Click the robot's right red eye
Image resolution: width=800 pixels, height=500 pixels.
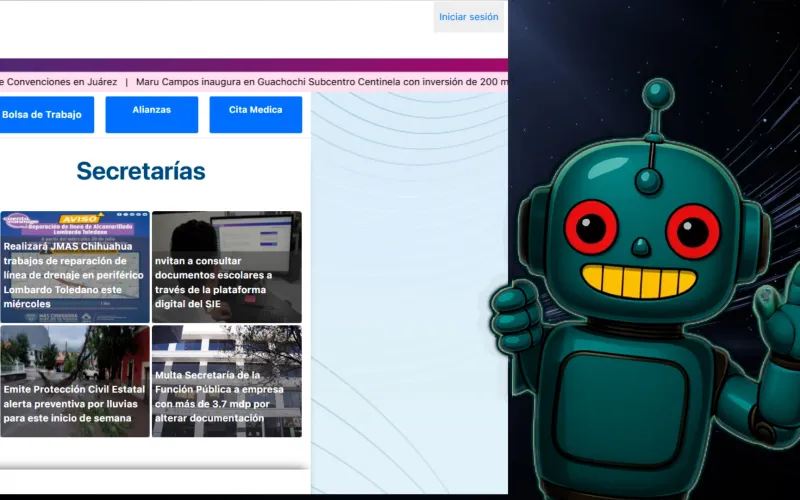click(x=693, y=231)
